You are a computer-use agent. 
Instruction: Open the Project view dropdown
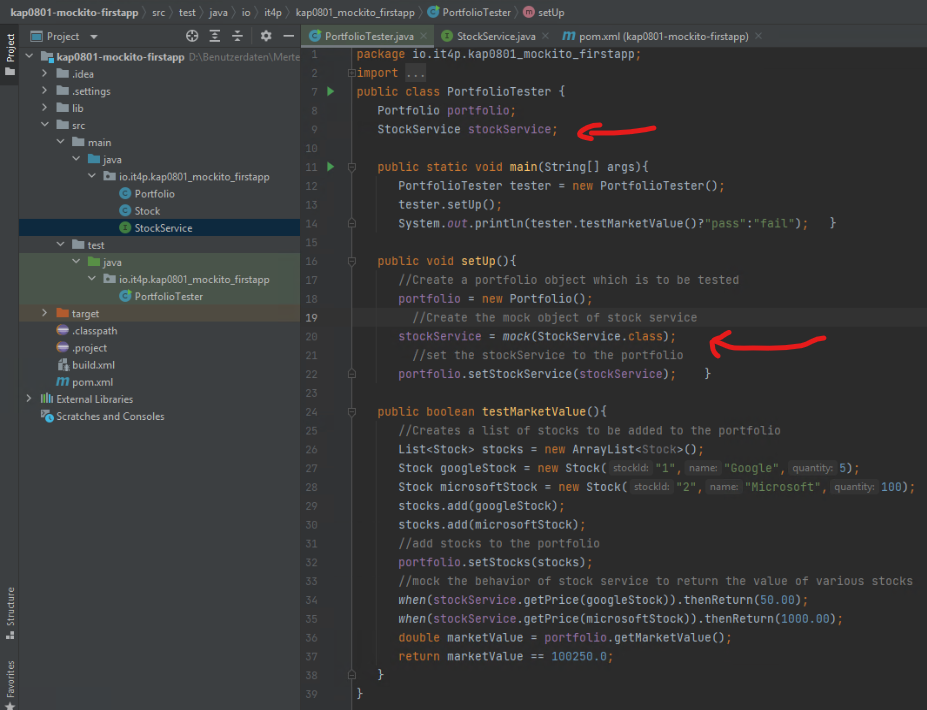94,36
